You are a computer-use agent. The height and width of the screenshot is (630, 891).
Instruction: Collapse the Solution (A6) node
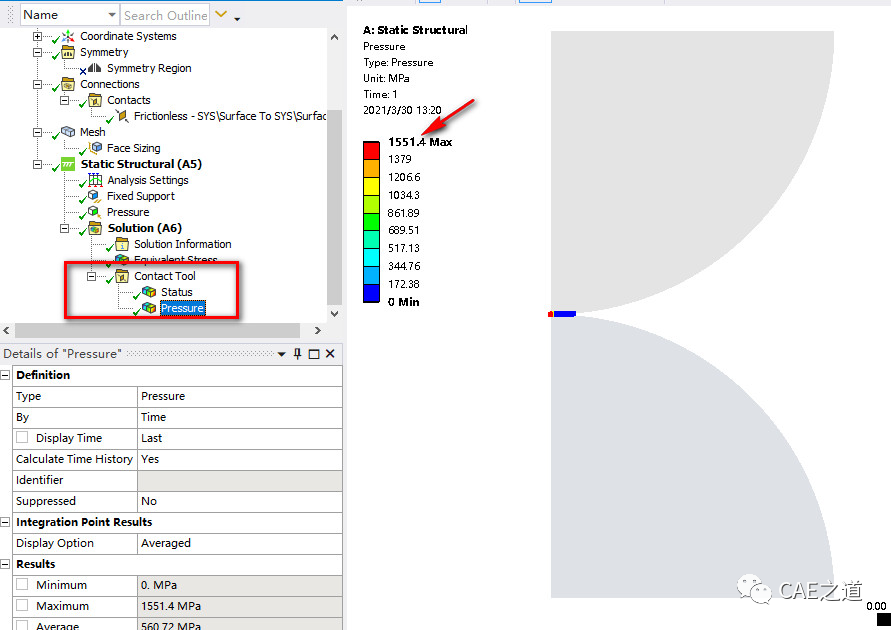click(x=64, y=228)
